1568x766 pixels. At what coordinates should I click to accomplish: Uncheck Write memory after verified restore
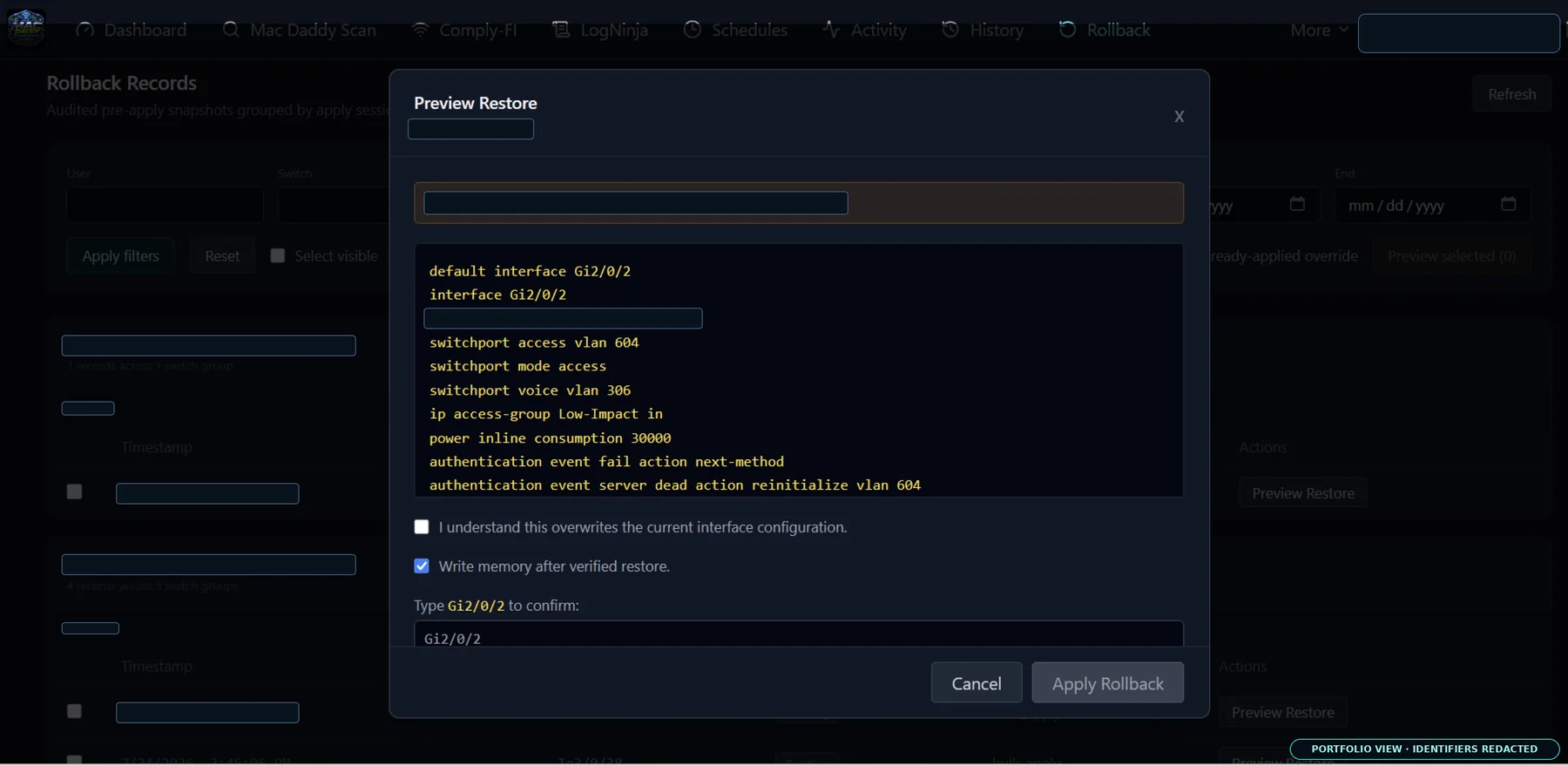(x=422, y=566)
